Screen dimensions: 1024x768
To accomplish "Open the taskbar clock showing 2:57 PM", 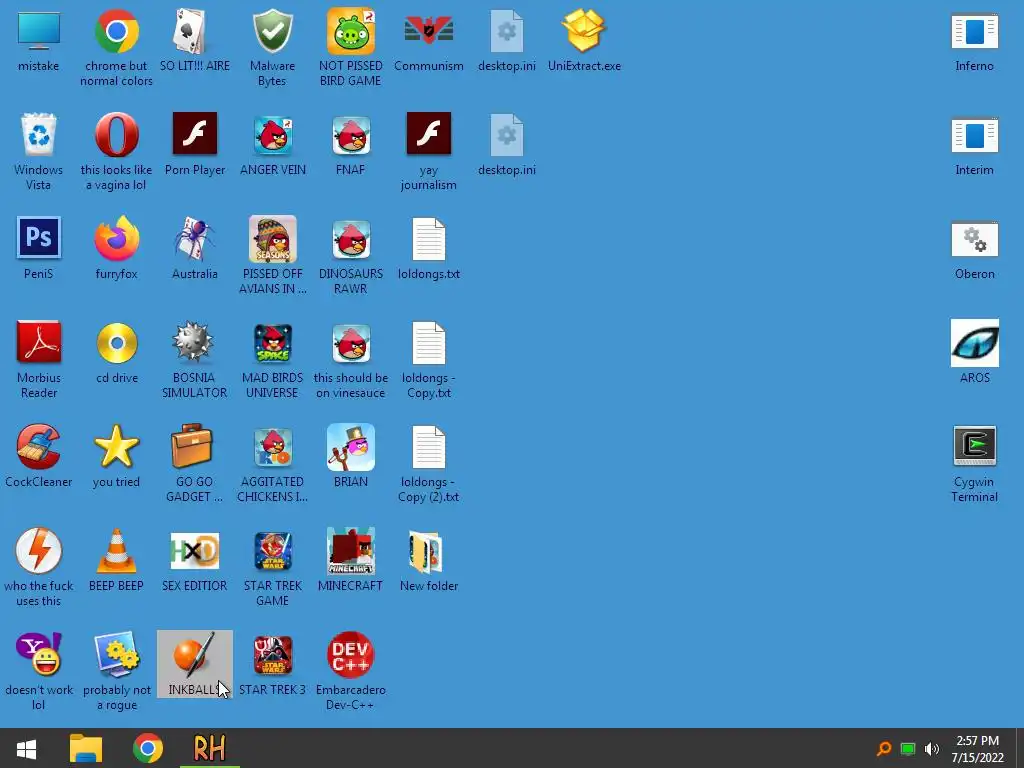I will click(977, 749).
